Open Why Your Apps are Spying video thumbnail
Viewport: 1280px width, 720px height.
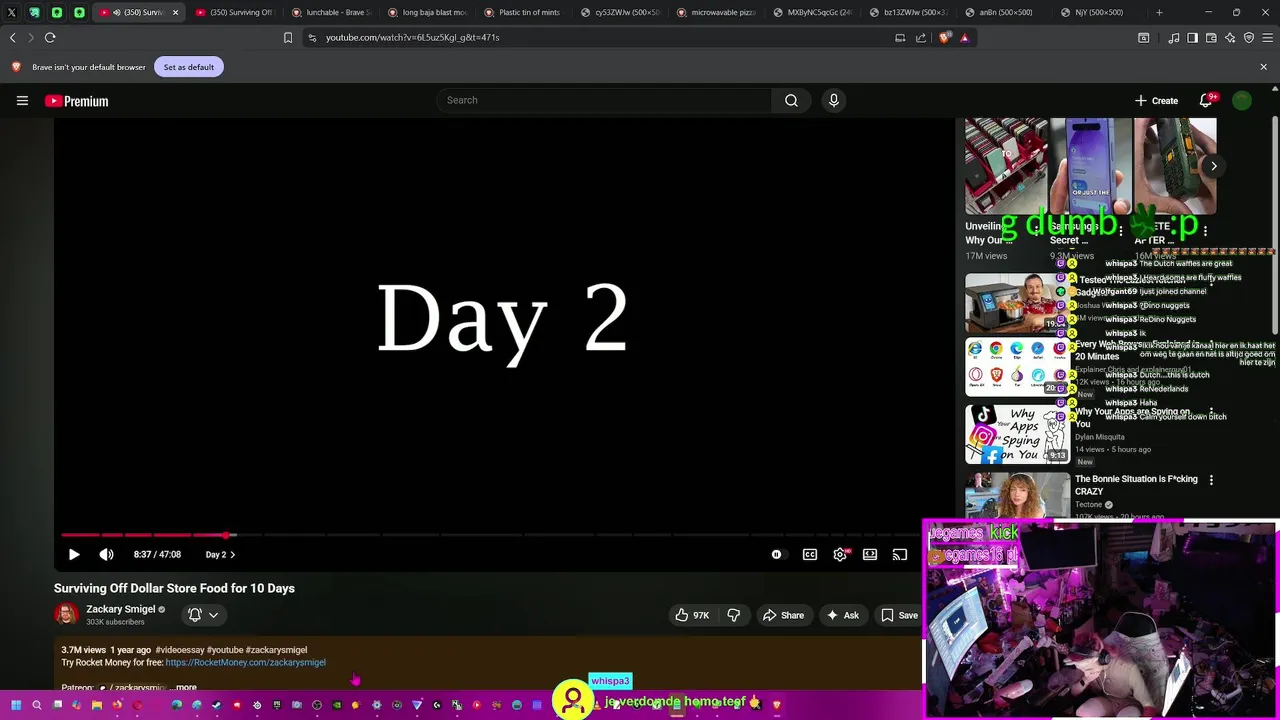point(1017,434)
